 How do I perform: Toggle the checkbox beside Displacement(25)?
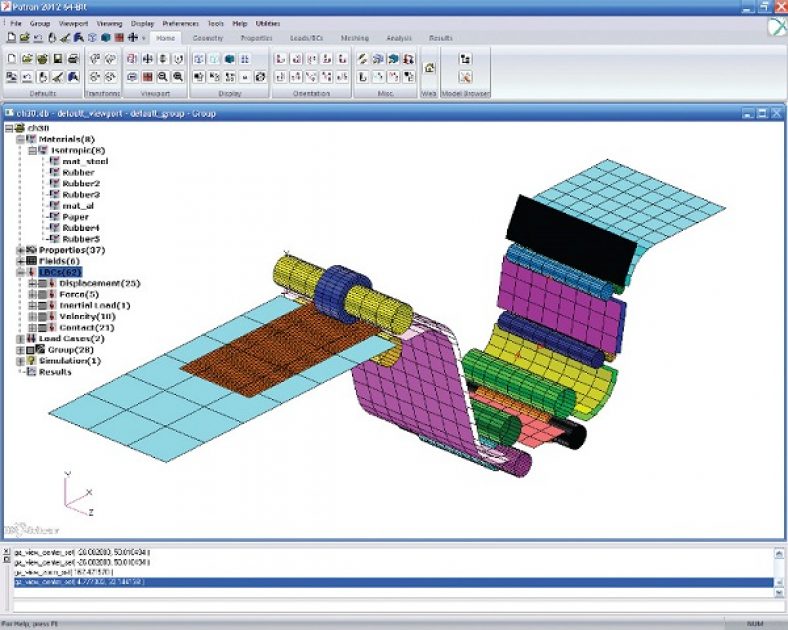(42, 283)
